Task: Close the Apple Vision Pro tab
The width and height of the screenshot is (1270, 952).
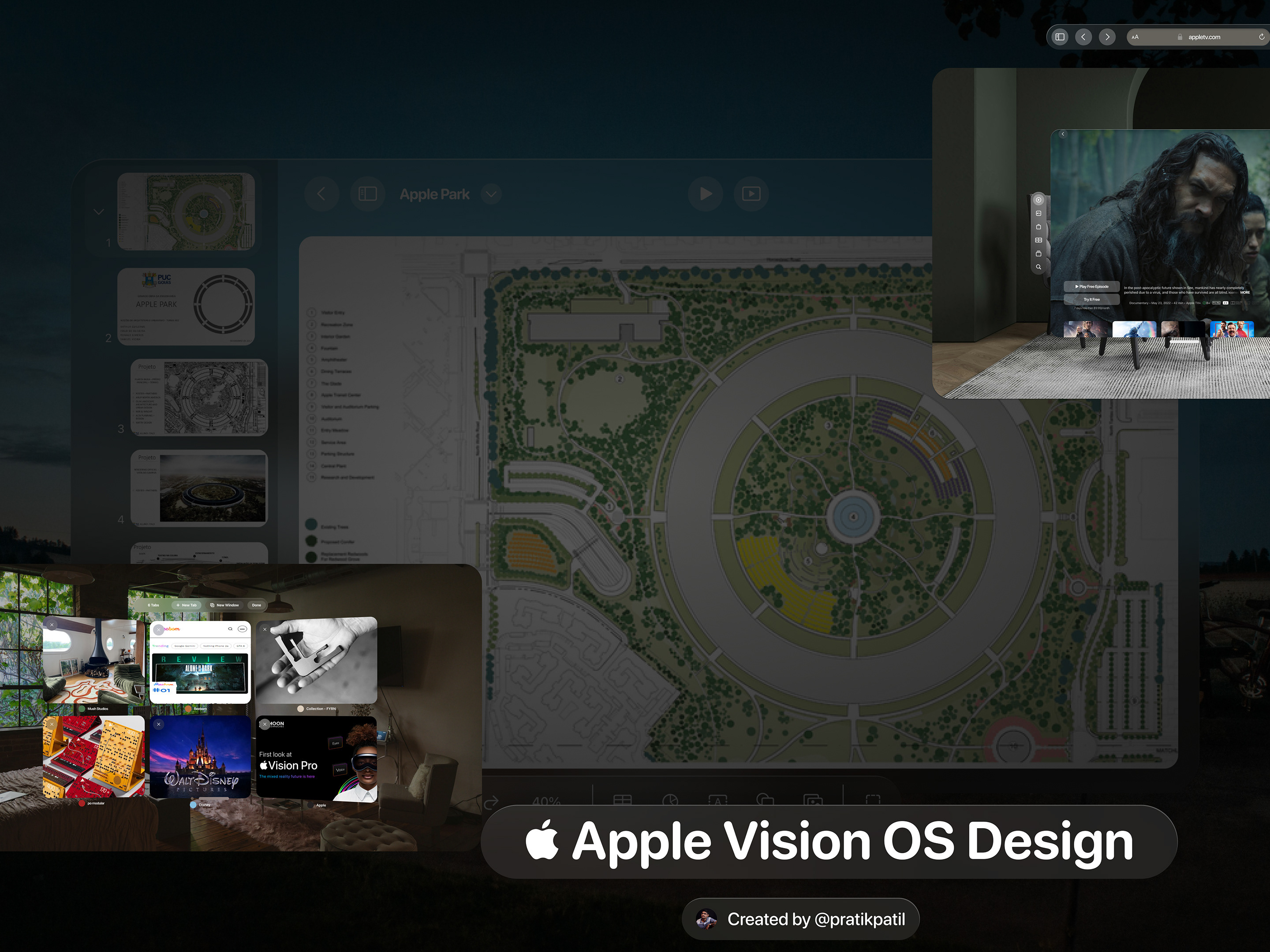Action: [265, 724]
